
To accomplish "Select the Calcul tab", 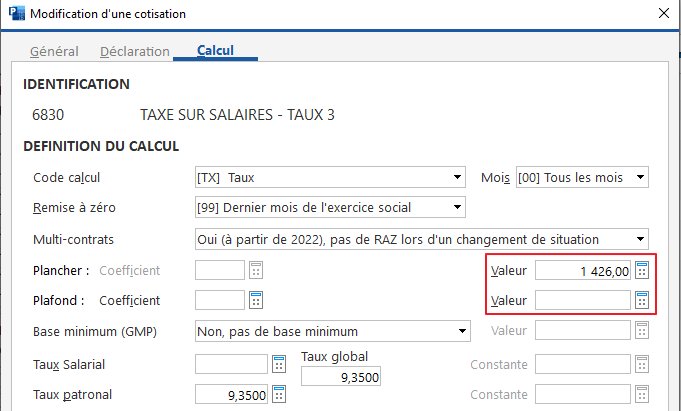I will [x=215, y=50].
